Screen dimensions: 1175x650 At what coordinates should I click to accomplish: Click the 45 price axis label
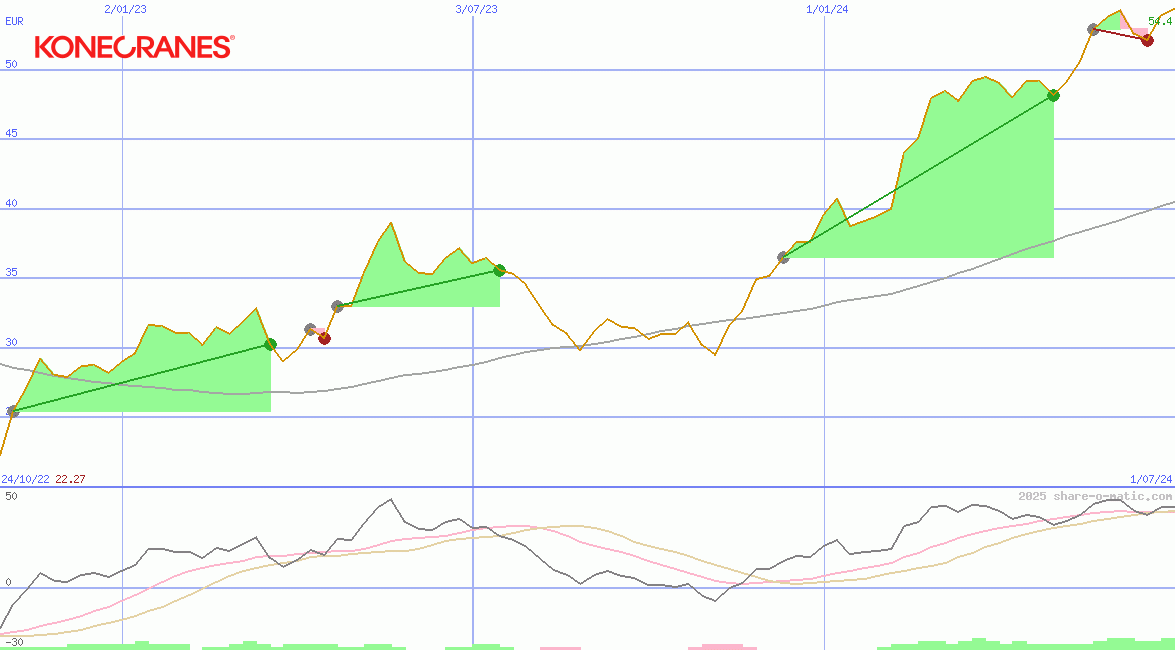point(11,134)
